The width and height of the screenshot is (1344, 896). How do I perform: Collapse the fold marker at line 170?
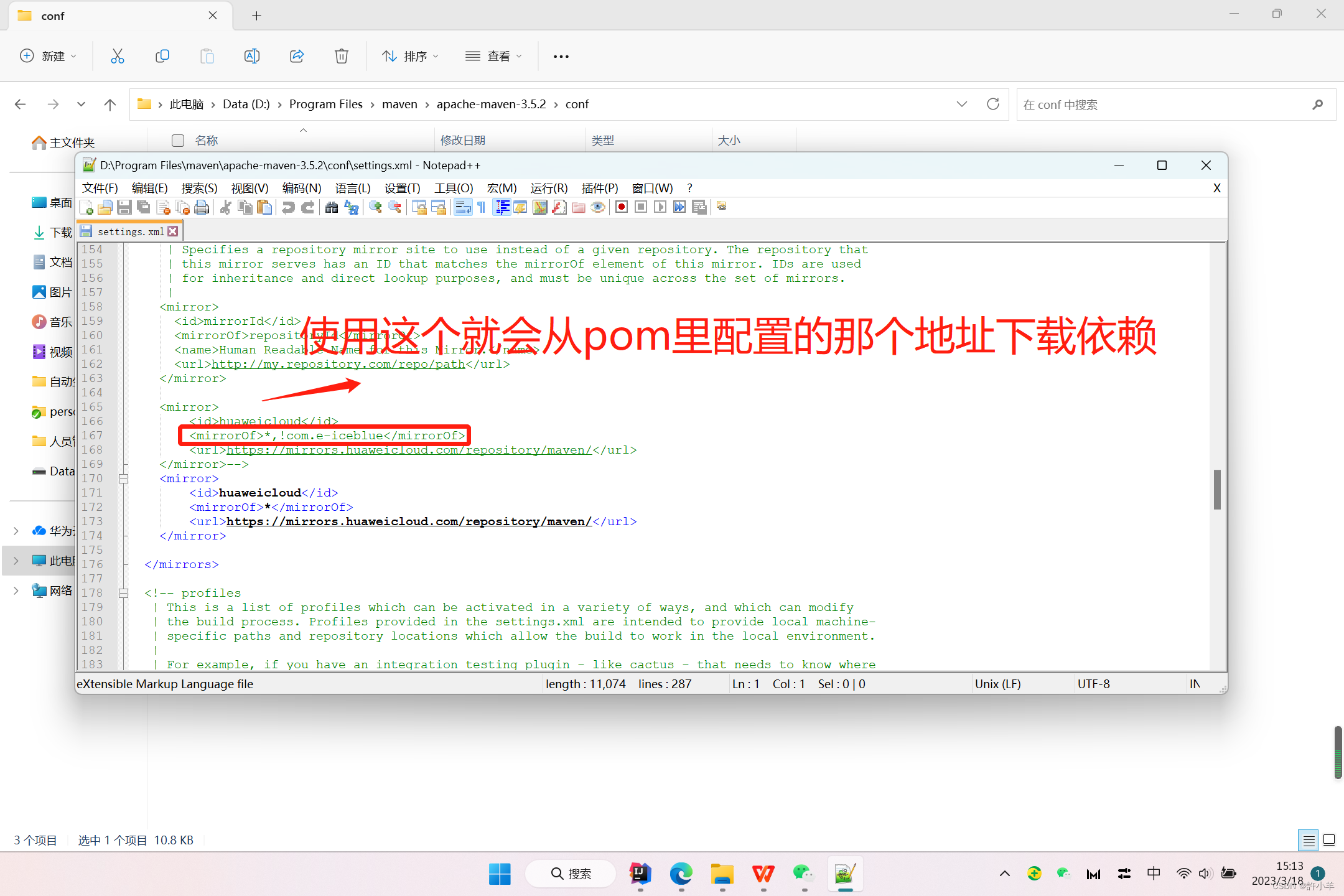pyautogui.click(x=124, y=478)
